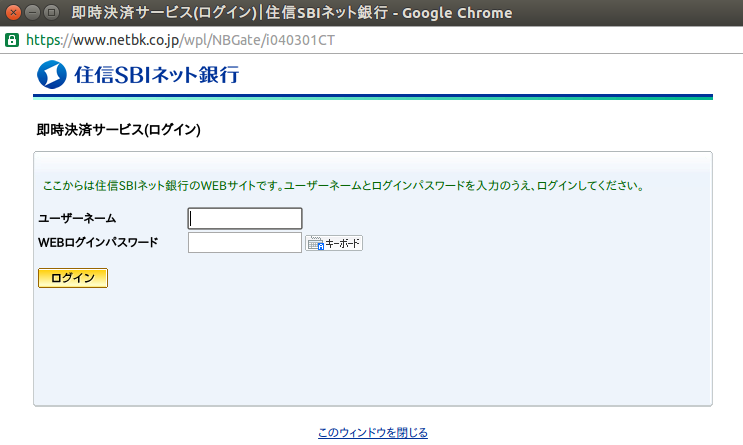Click the yellow ログイン button
The width and height of the screenshot is (743, 445).
tap(73, 278)
